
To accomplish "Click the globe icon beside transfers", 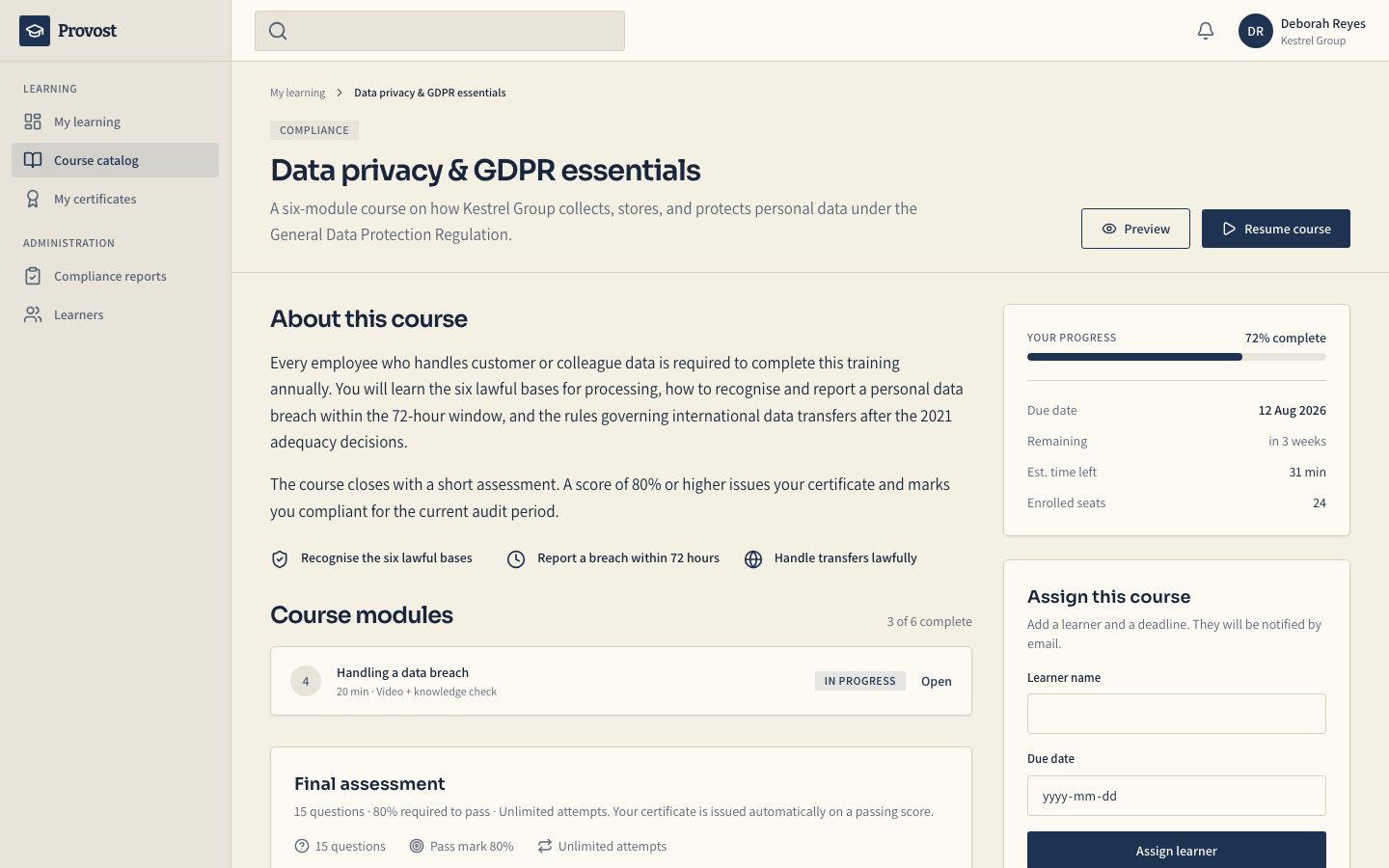I will coord(753,559).
